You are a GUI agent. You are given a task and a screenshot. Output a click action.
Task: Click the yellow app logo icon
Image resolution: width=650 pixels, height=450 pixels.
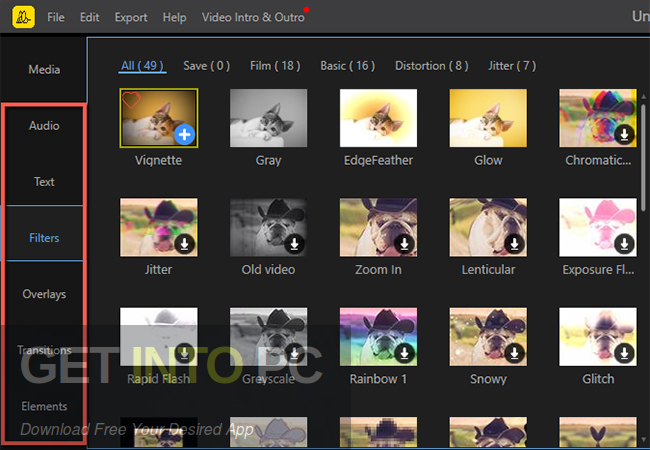[24, 17]
